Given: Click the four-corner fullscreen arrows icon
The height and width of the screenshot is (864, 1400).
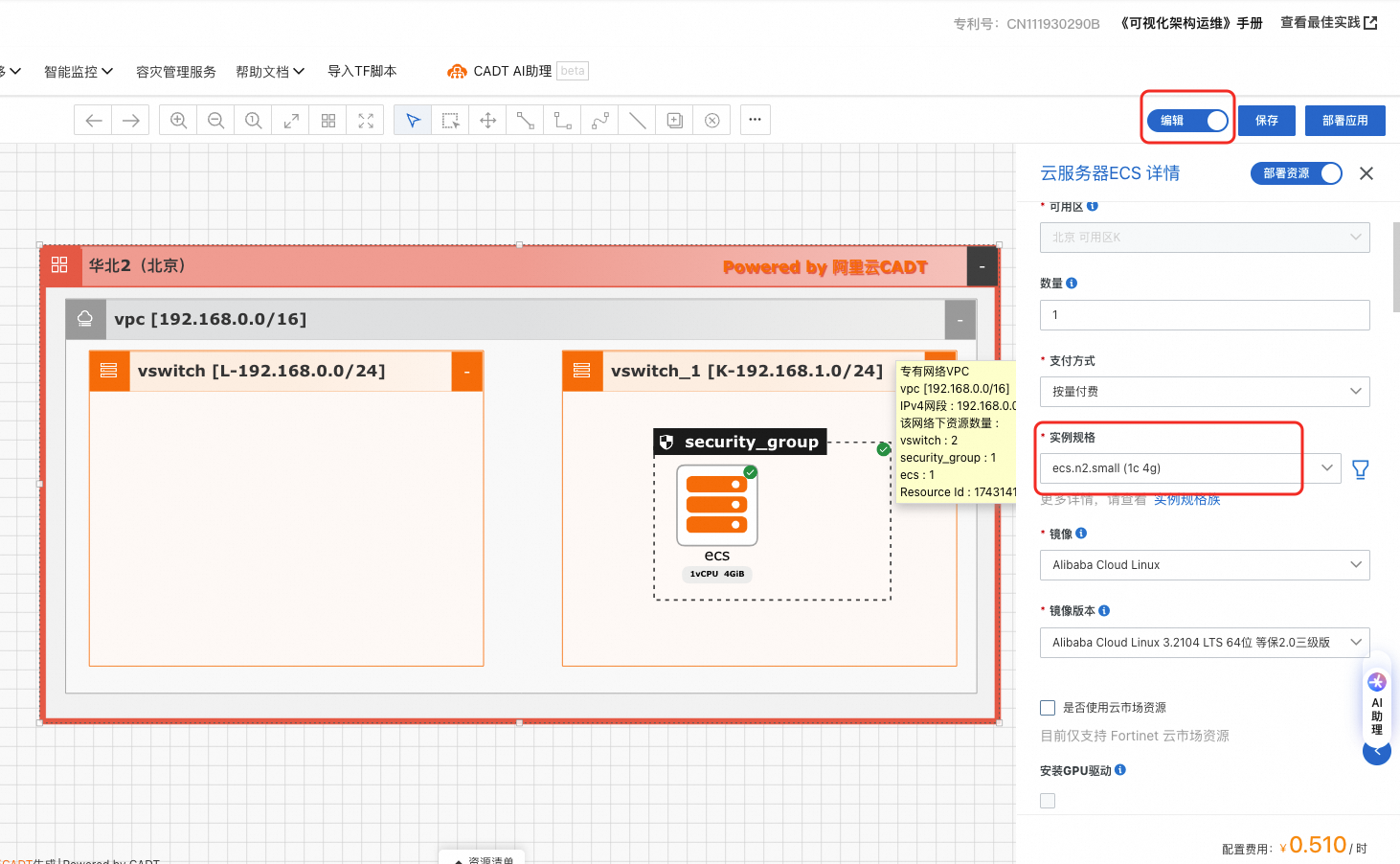Looking at the screenshot, I should pyautogui.click(x=366, y=120).
